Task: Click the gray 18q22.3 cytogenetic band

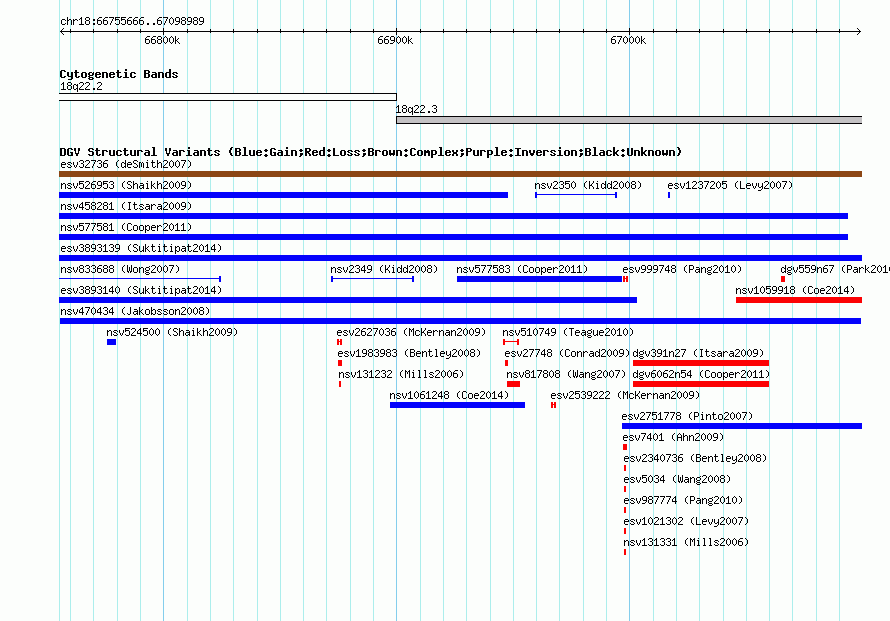Action: coord(629,120)
